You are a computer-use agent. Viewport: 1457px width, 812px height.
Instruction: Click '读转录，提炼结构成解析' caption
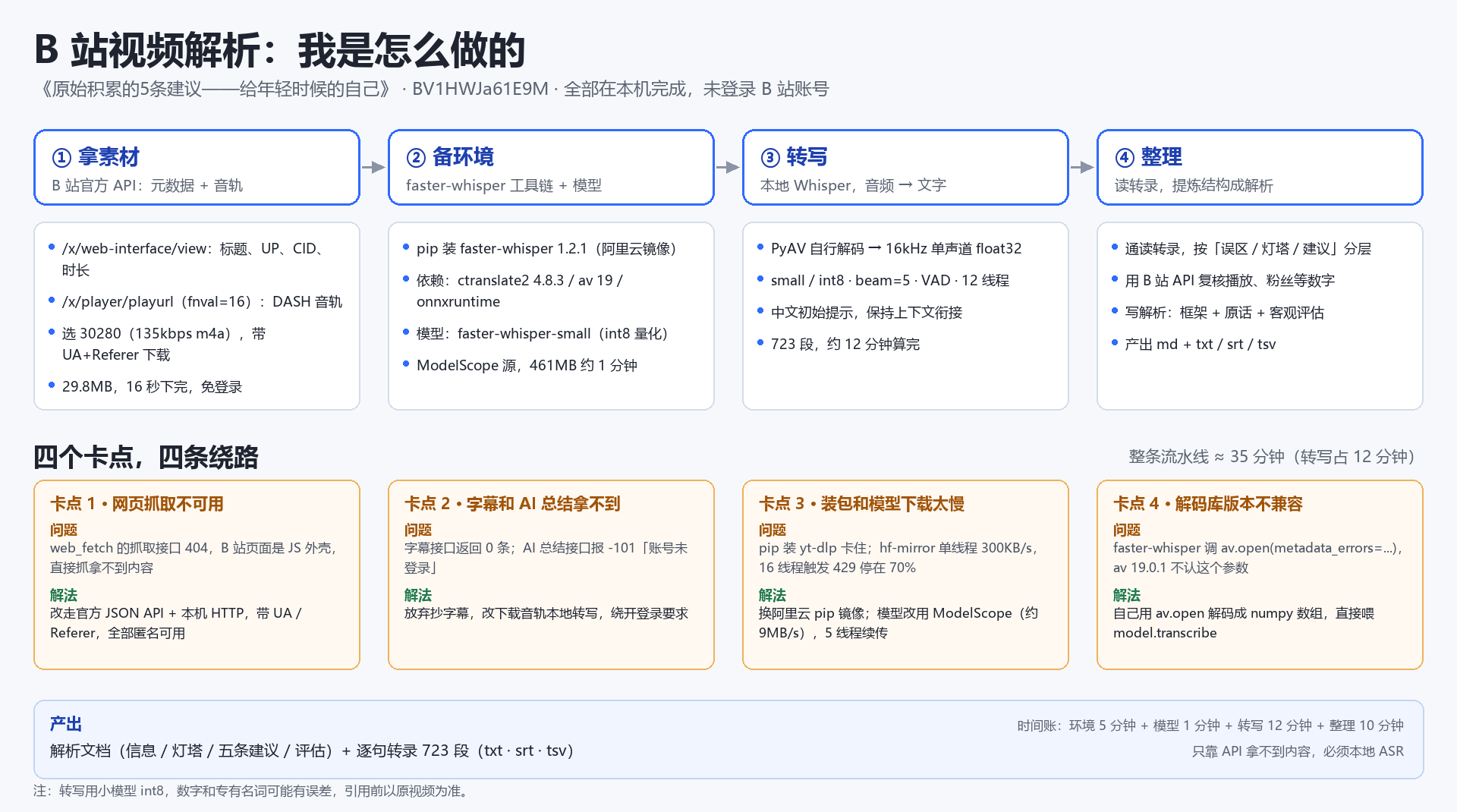pos(1194,185)
